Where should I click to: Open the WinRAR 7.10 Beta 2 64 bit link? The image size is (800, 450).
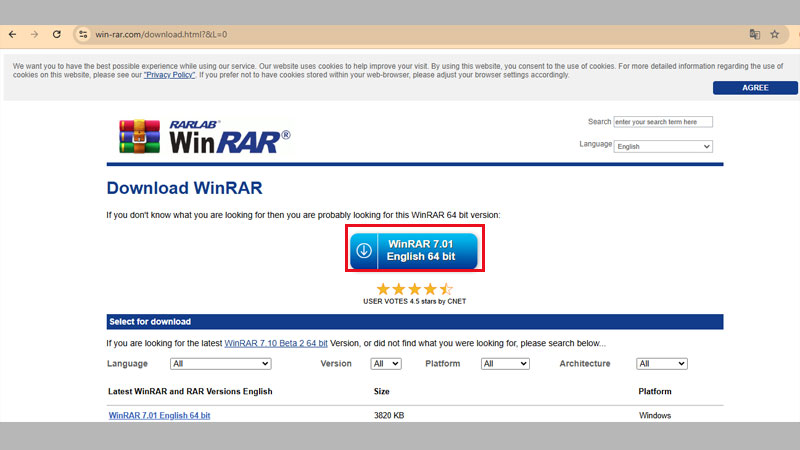click(x=276, y=343)
